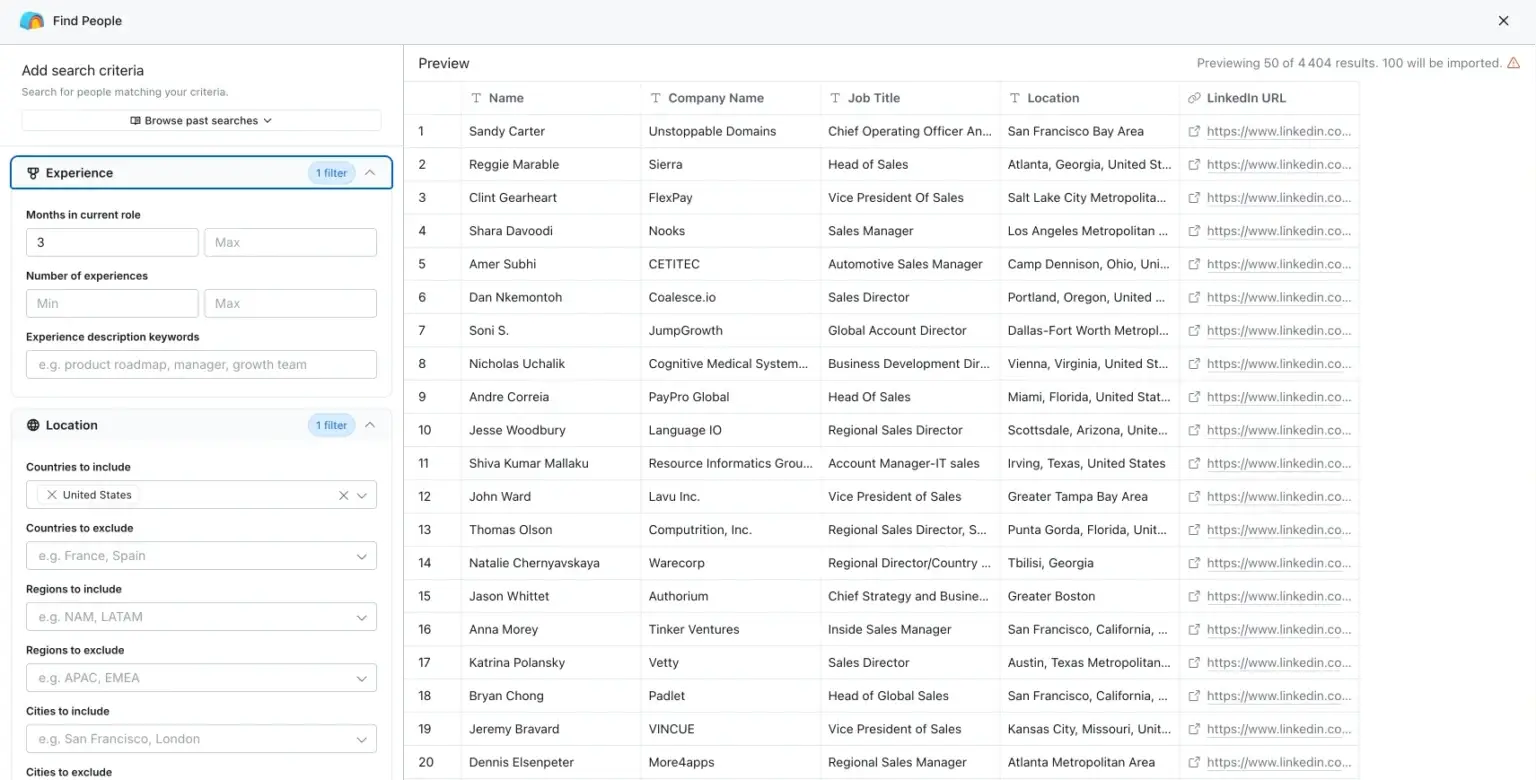Click the Name column header
1536x780 pixels.
point(551,98)
